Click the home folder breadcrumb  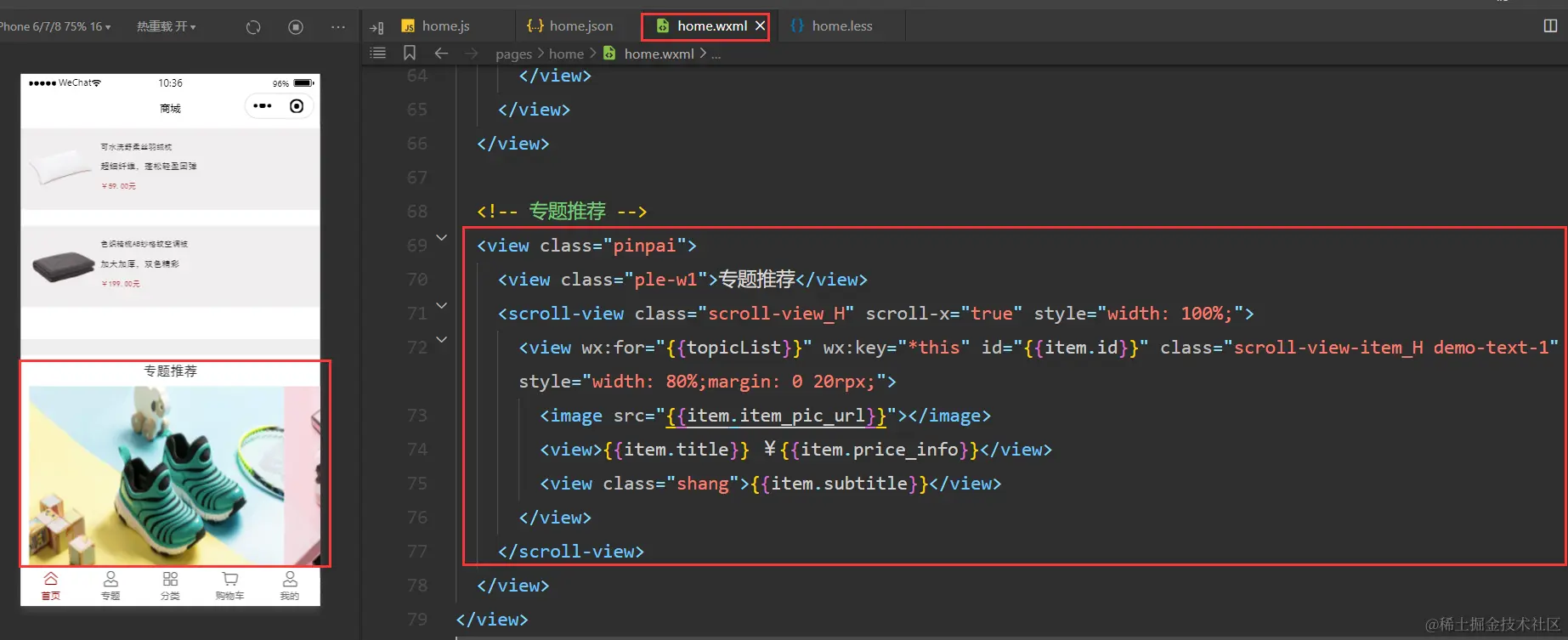click(566, 54)
